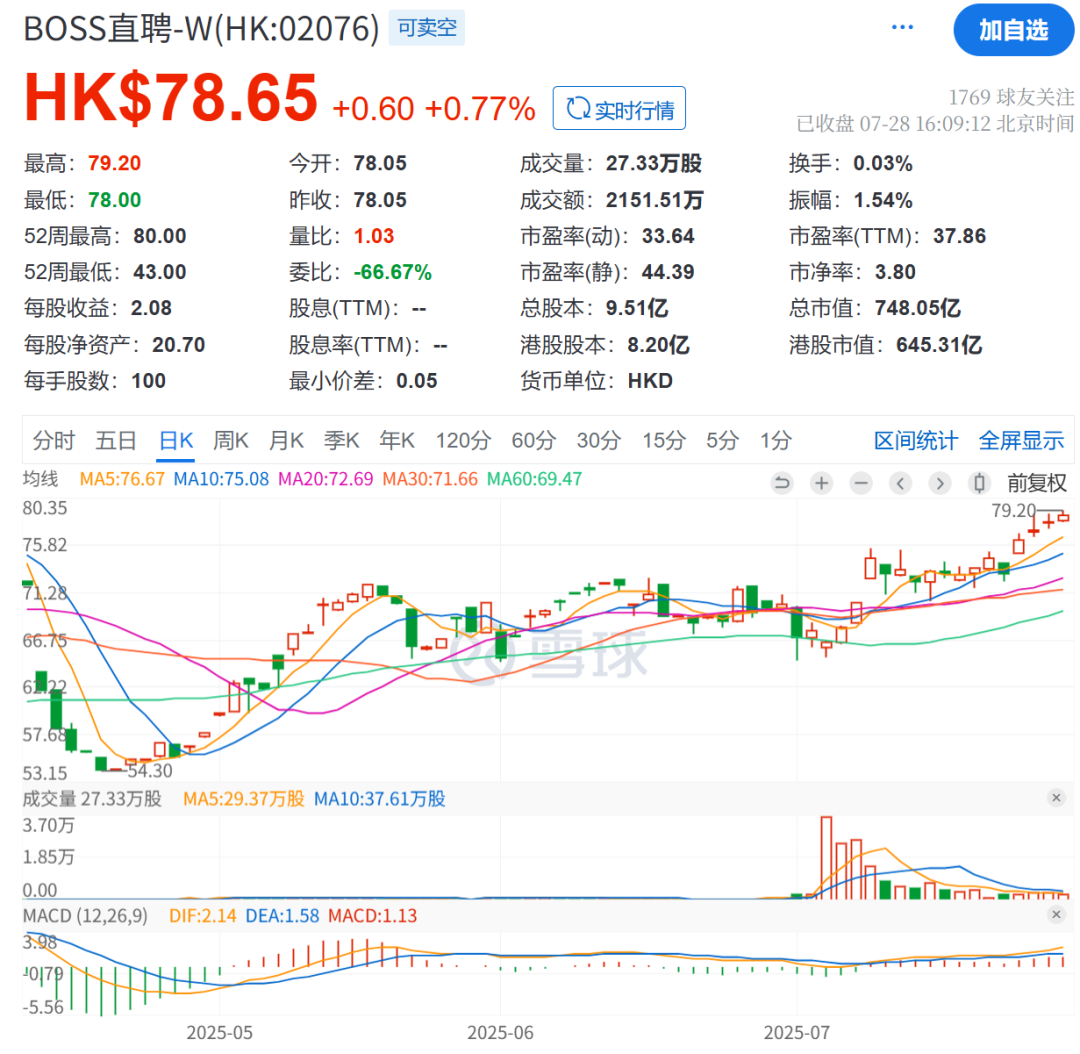Show the 15分 interval chart

665,440
